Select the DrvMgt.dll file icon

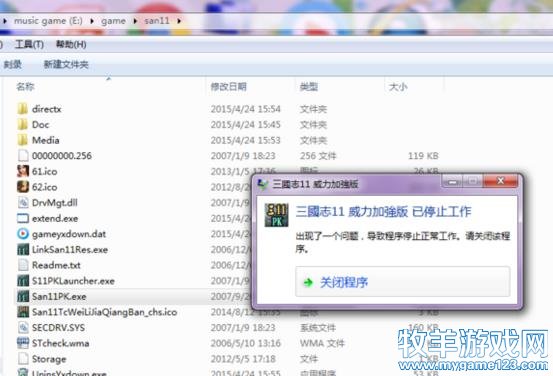23,202
